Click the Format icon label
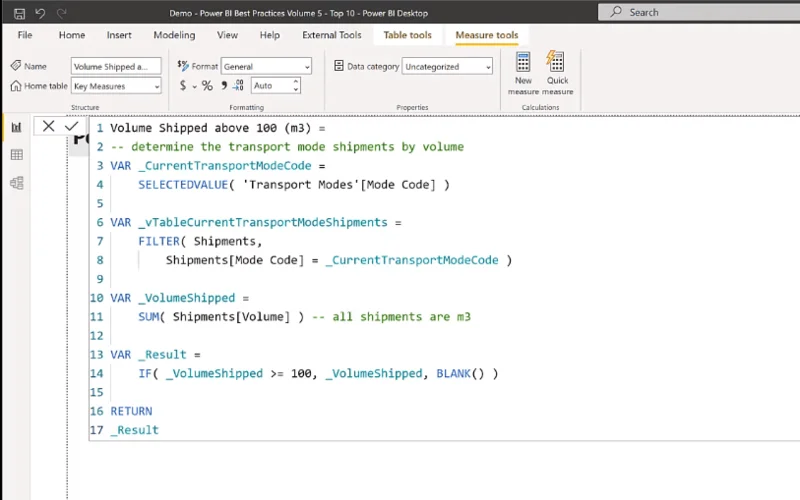Viewport: 800px width, 500px height. 183,66
